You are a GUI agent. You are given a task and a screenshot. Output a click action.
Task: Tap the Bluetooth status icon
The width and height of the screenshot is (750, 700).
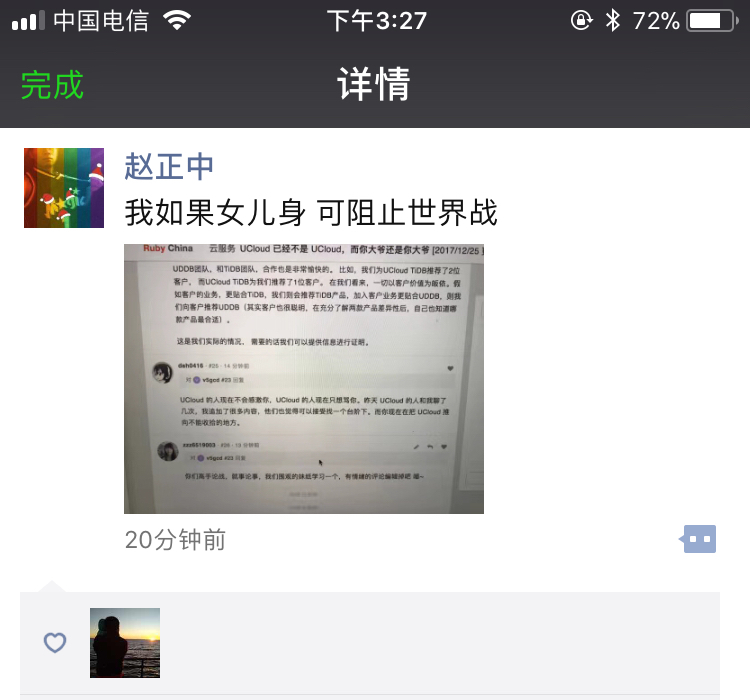(612, 21)
